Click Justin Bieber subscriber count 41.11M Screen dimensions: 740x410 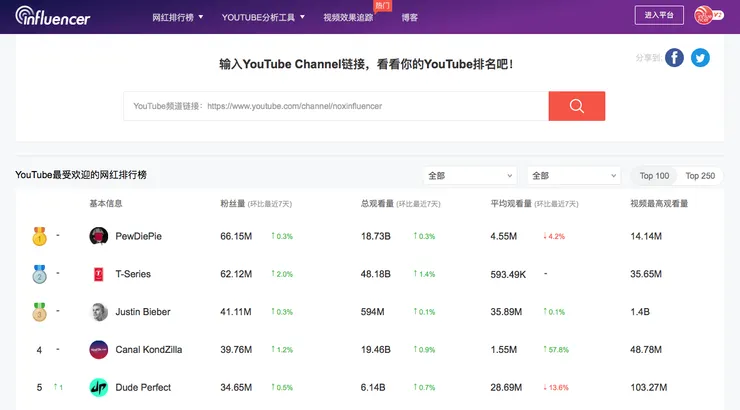click(235, 312)
